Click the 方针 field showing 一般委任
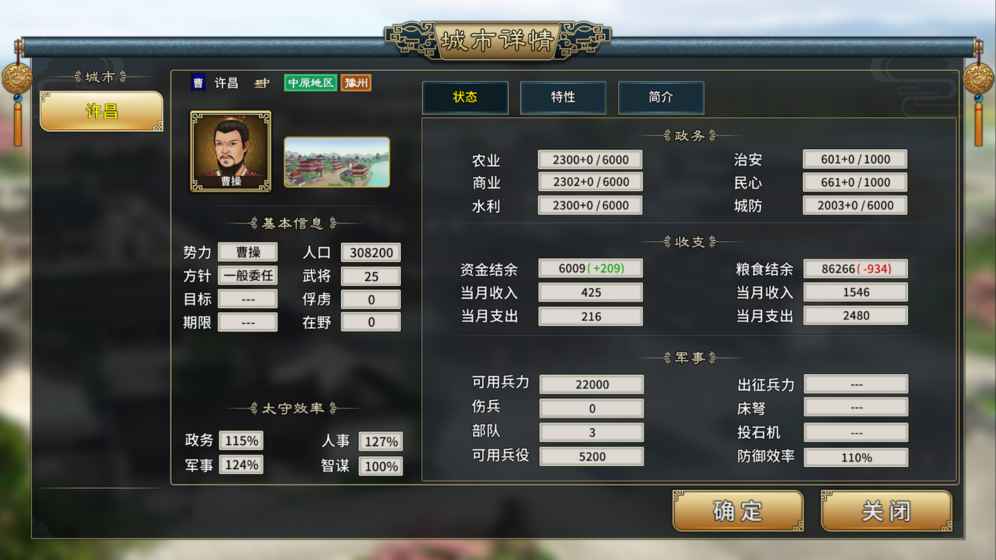Image resolution: width=996 pixels, height=560 pixels. (x=248, y=276)
